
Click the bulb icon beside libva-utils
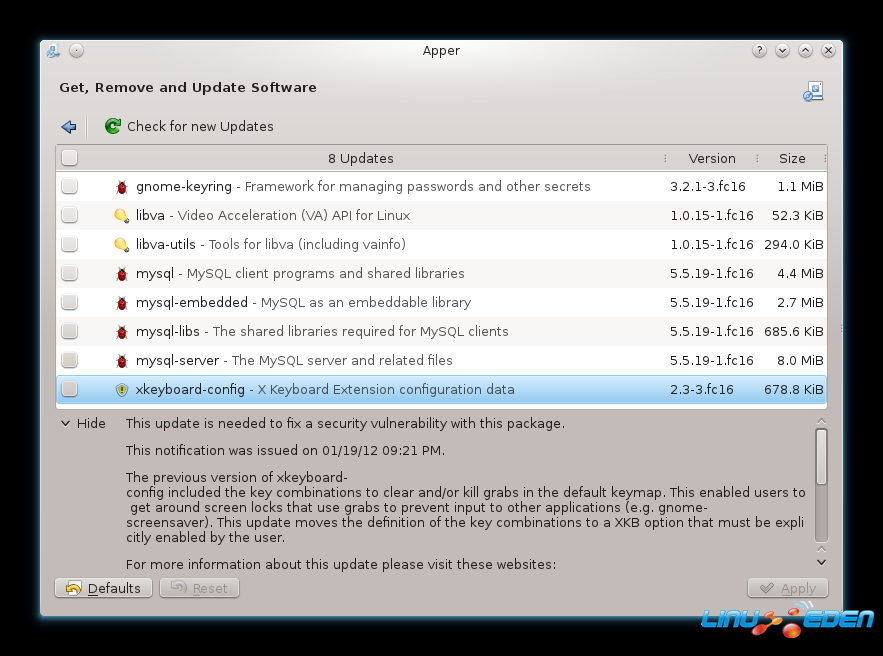tap(122, 245)
